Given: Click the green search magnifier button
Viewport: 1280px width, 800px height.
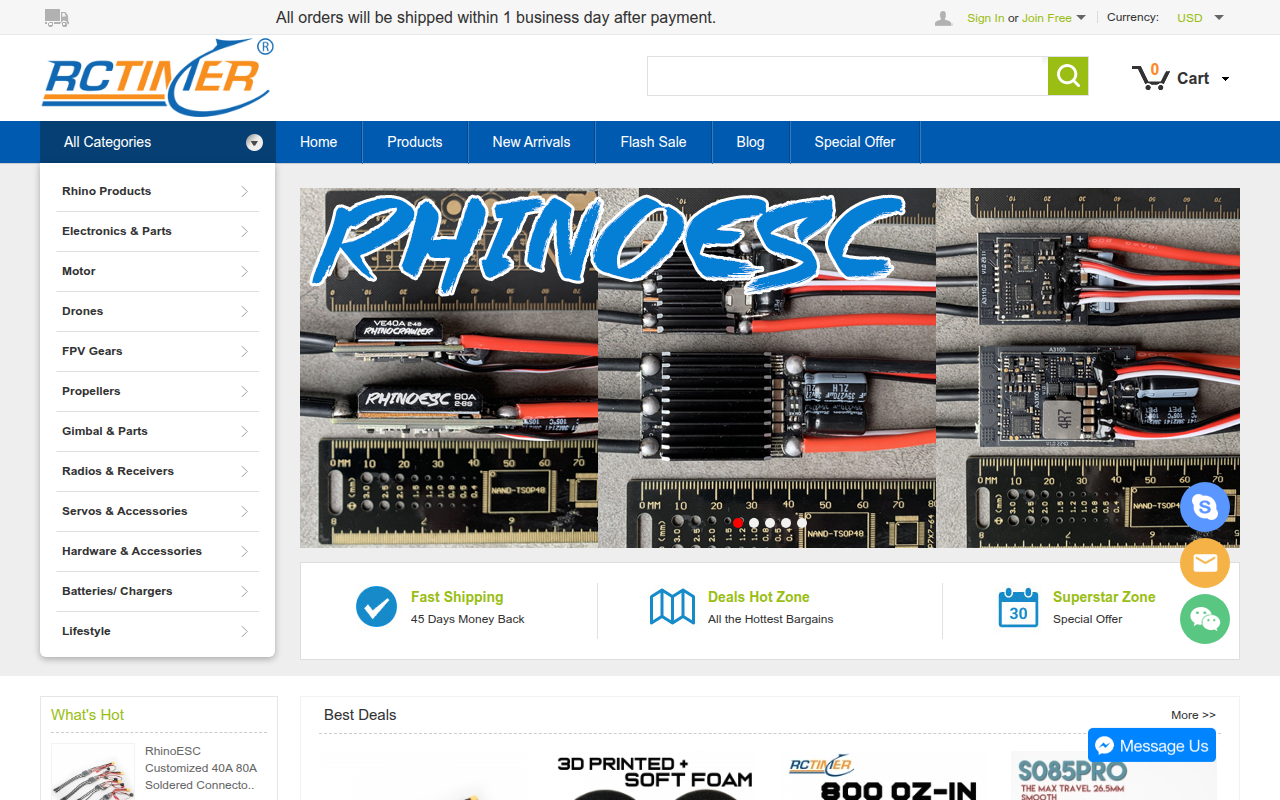Looking at the screenshot, I should pyautogui.click(x=1068, y=76).
